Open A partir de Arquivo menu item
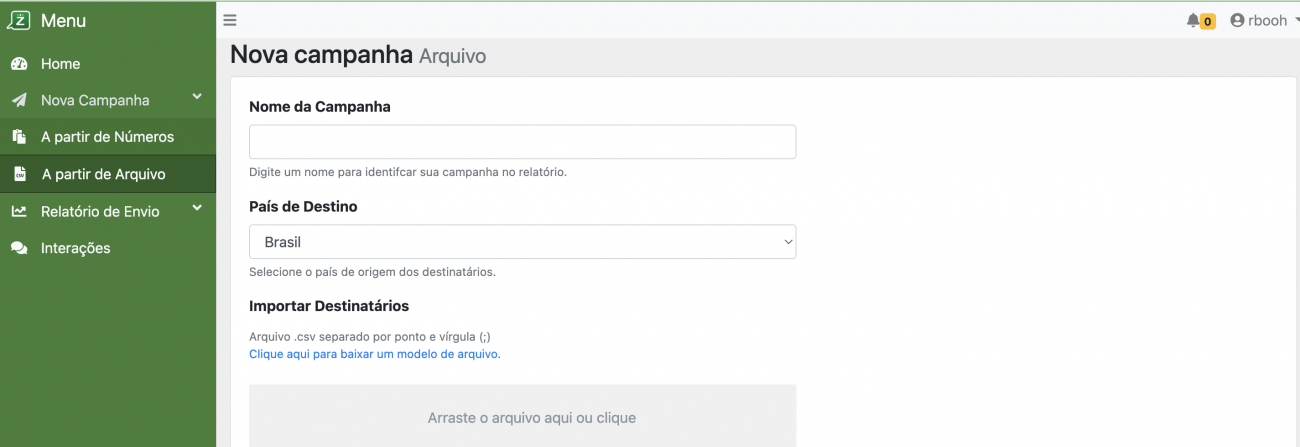This screenshot has width=1300, height=447. [108, 174]
